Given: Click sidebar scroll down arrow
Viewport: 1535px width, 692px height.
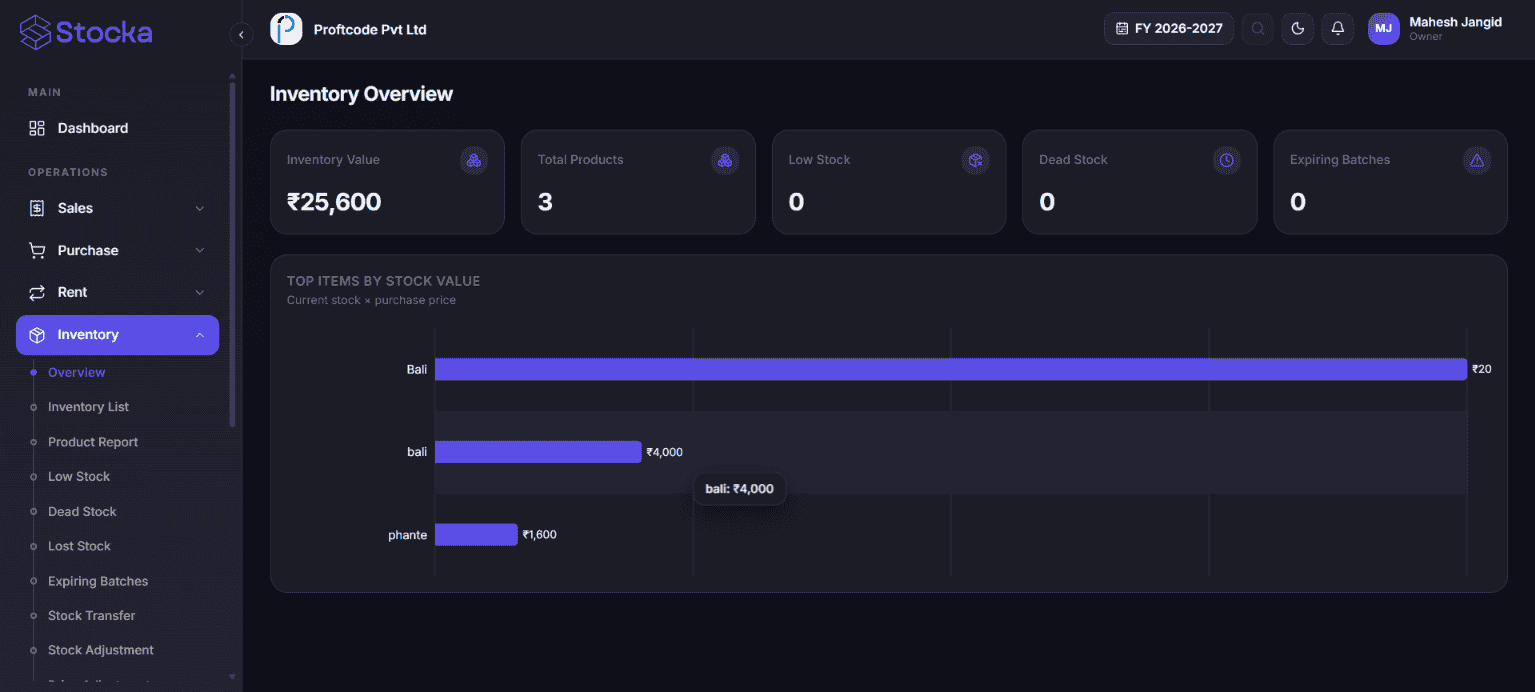Looking at the screenshot, I should click(x=233, y=677).
